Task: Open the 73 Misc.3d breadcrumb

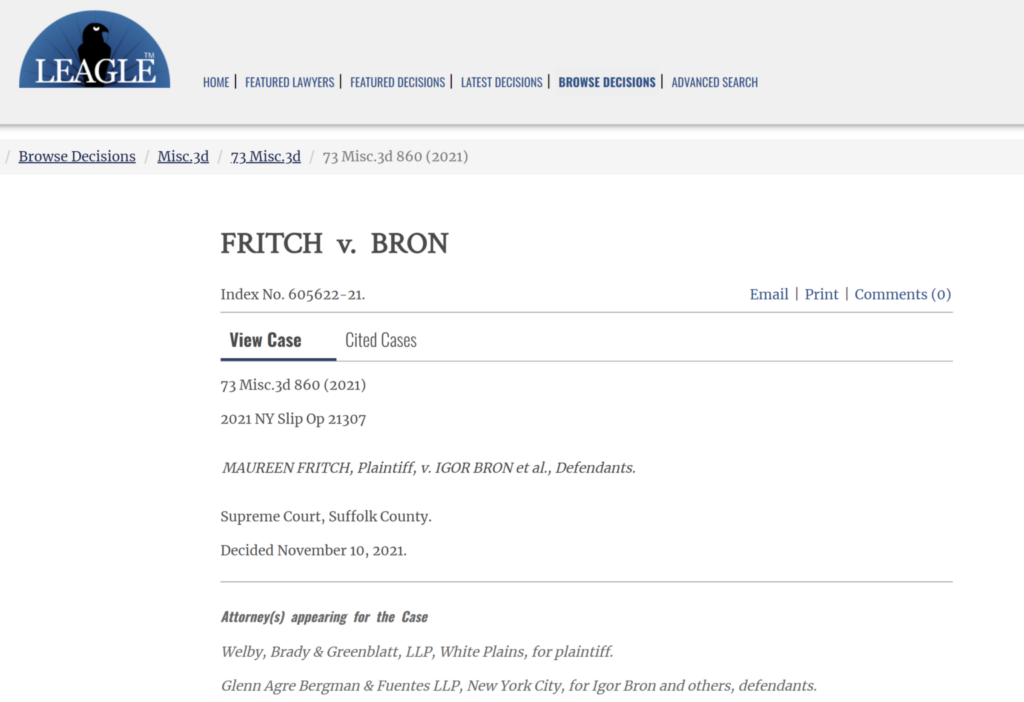Action: pos(265,157)
